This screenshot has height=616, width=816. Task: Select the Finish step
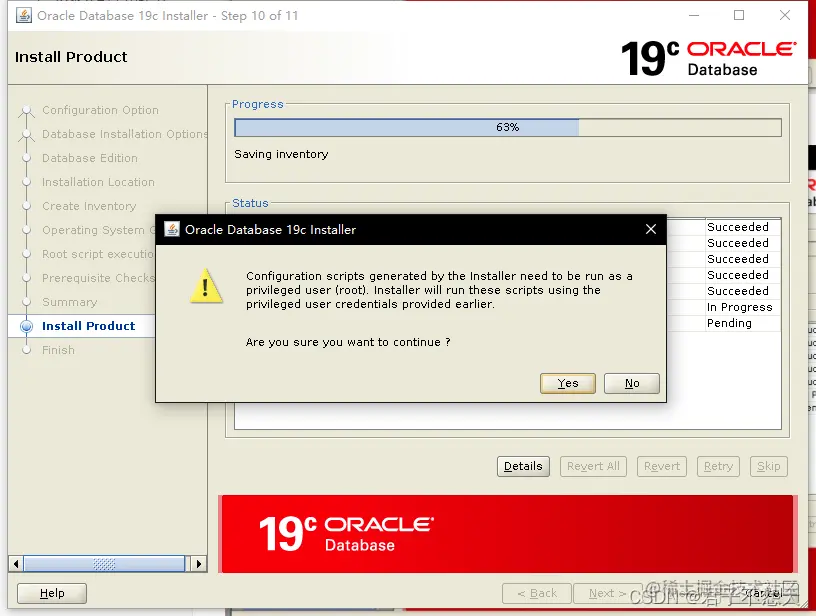(x=58, y=350)
